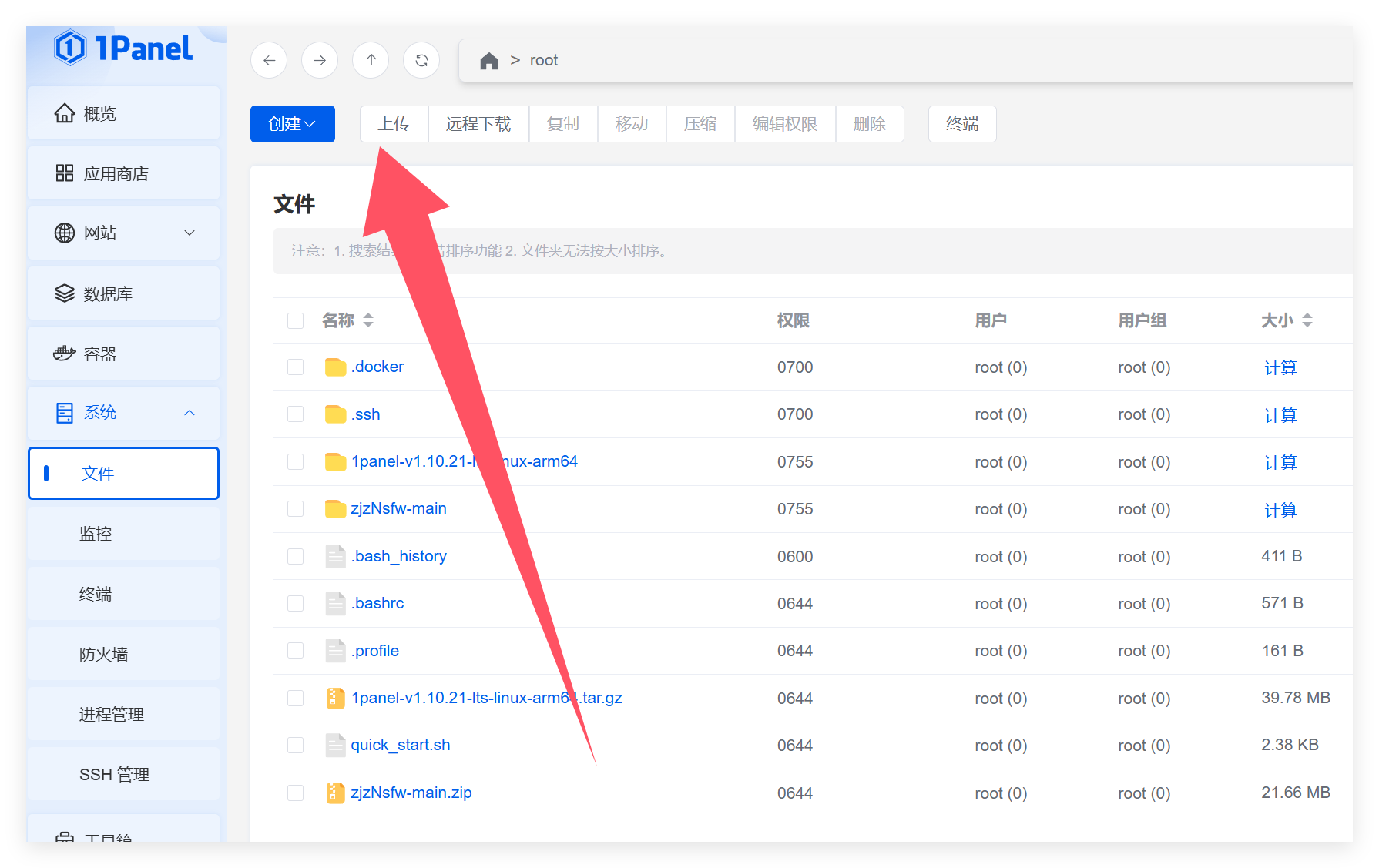Screen dimensions: 1379x868
Task: Click 计算 for the zjzNsfw-main folder
Action: click(x=1280, y=510)
